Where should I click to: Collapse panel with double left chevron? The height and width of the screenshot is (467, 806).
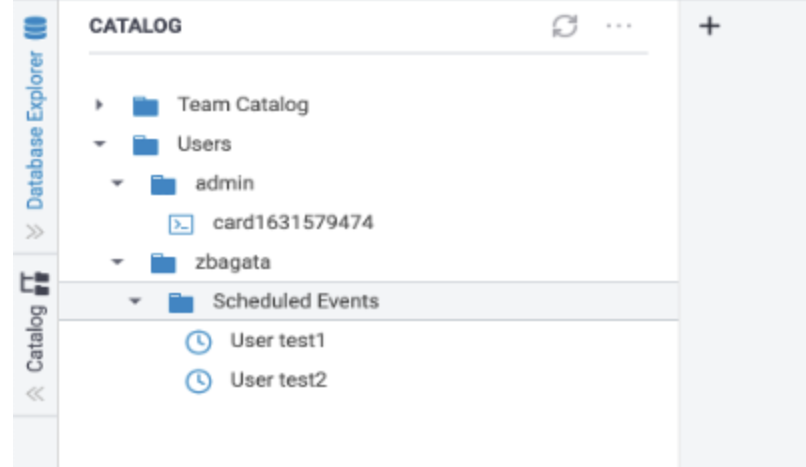(x=35, y=394)
